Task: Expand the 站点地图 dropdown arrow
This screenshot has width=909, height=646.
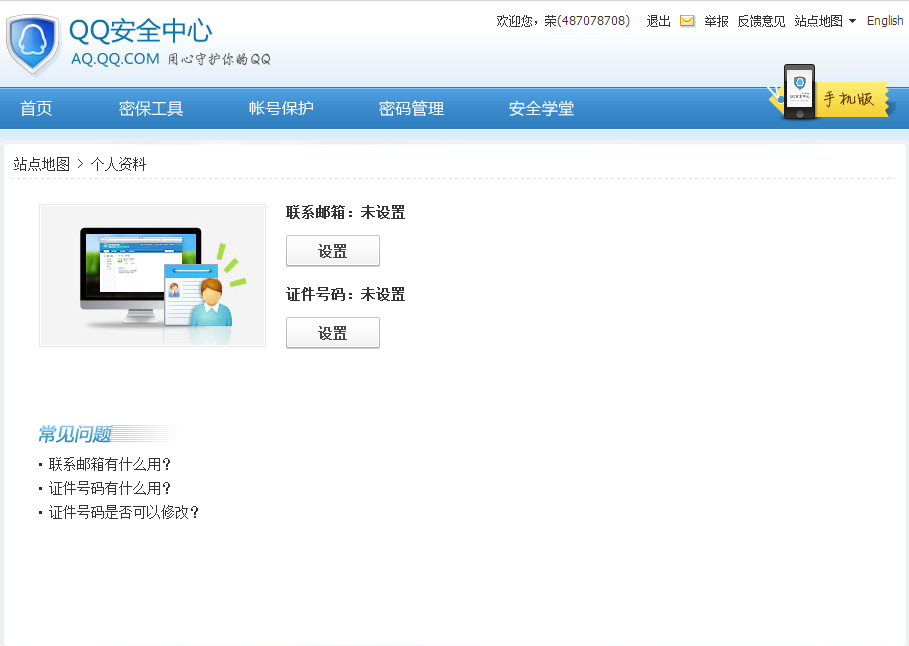Action: pos(852,21)
